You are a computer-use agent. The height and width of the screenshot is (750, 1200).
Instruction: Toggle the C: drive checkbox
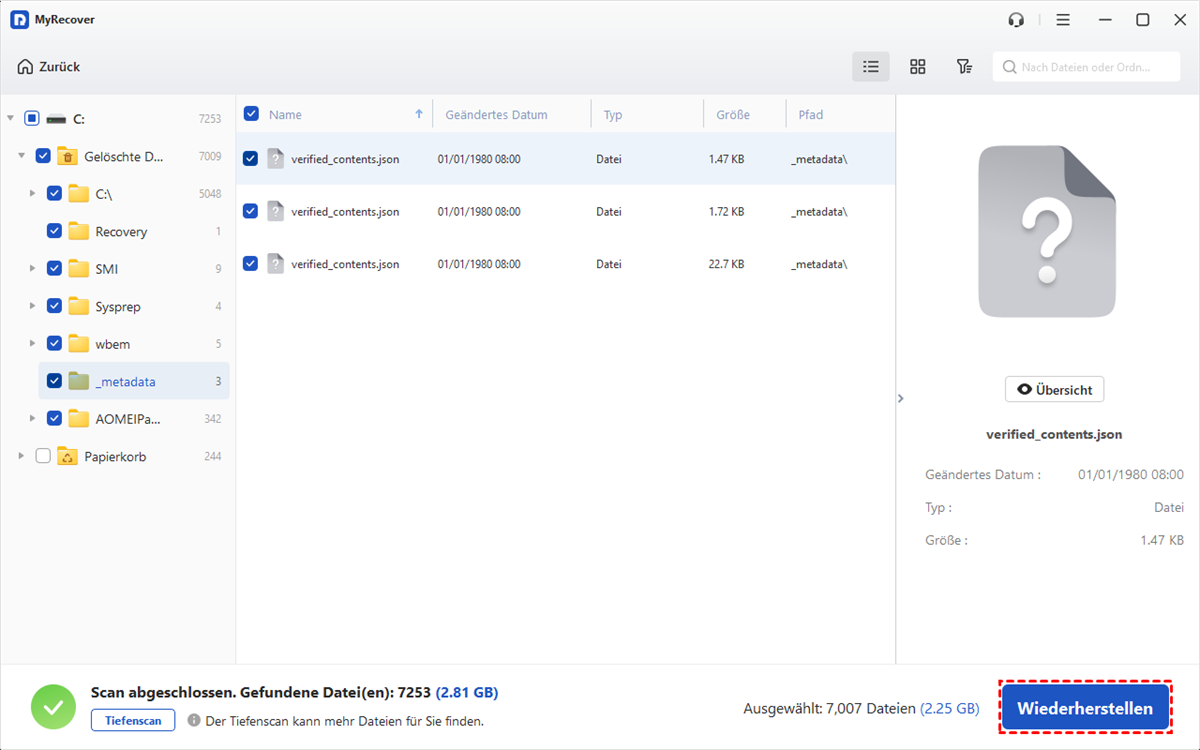click(x=32, y=118)
